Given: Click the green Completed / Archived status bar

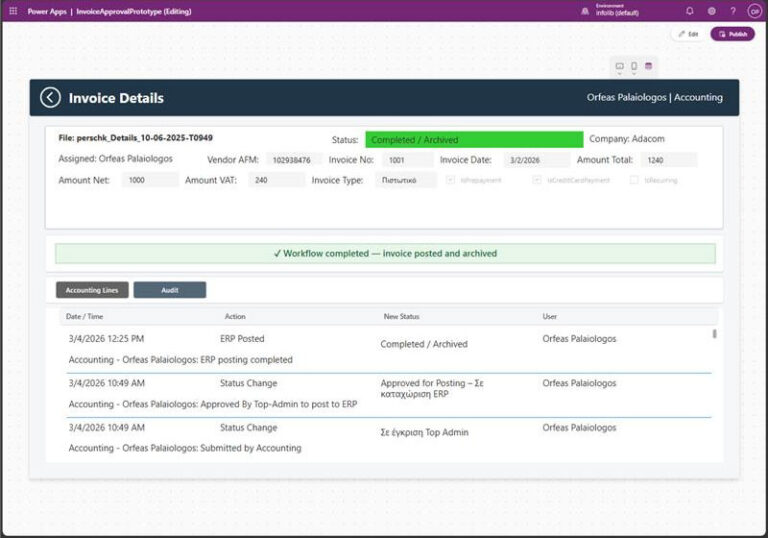Looking at the screenshot, I should [474, 140].
